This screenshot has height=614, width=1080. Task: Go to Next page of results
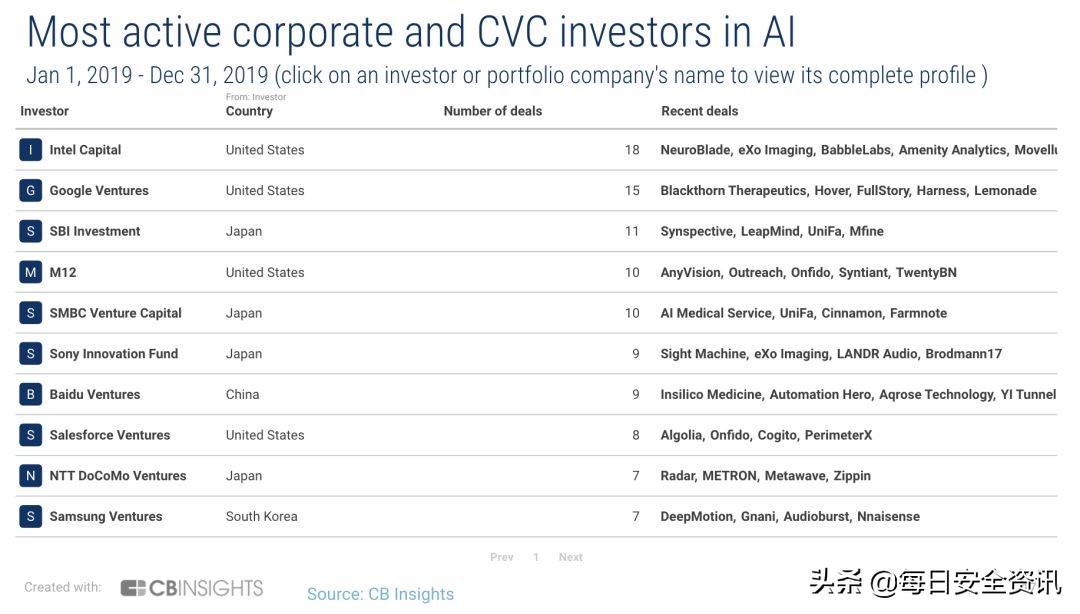click(x=570, y=557)
